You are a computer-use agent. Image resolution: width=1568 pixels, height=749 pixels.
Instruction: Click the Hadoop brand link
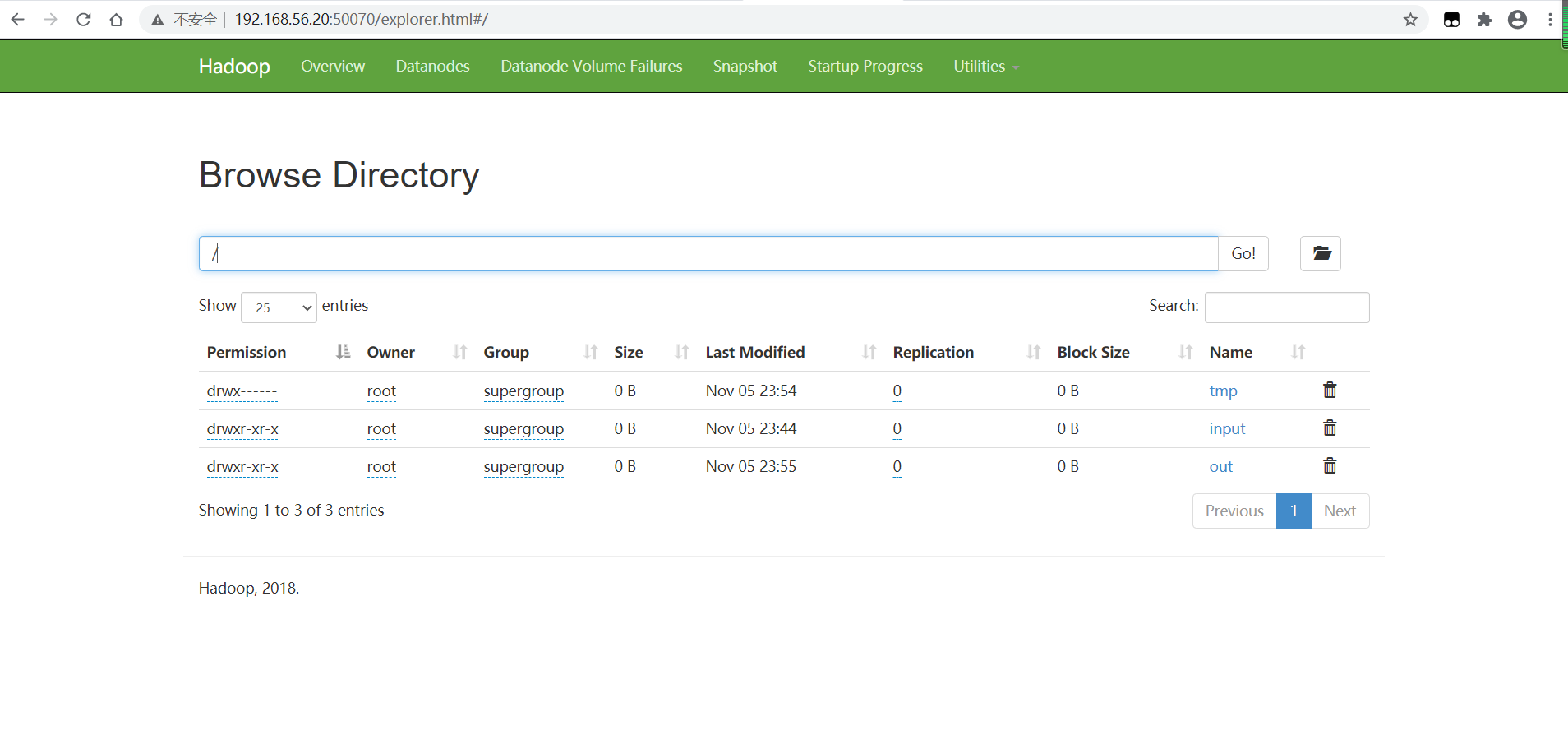pos(234,67)
